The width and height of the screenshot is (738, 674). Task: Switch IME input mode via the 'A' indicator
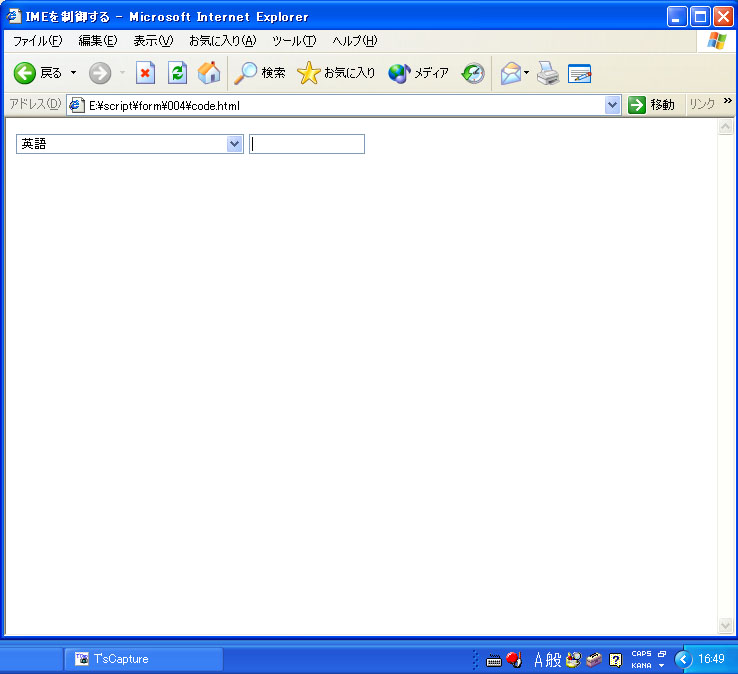pos(539,660)
